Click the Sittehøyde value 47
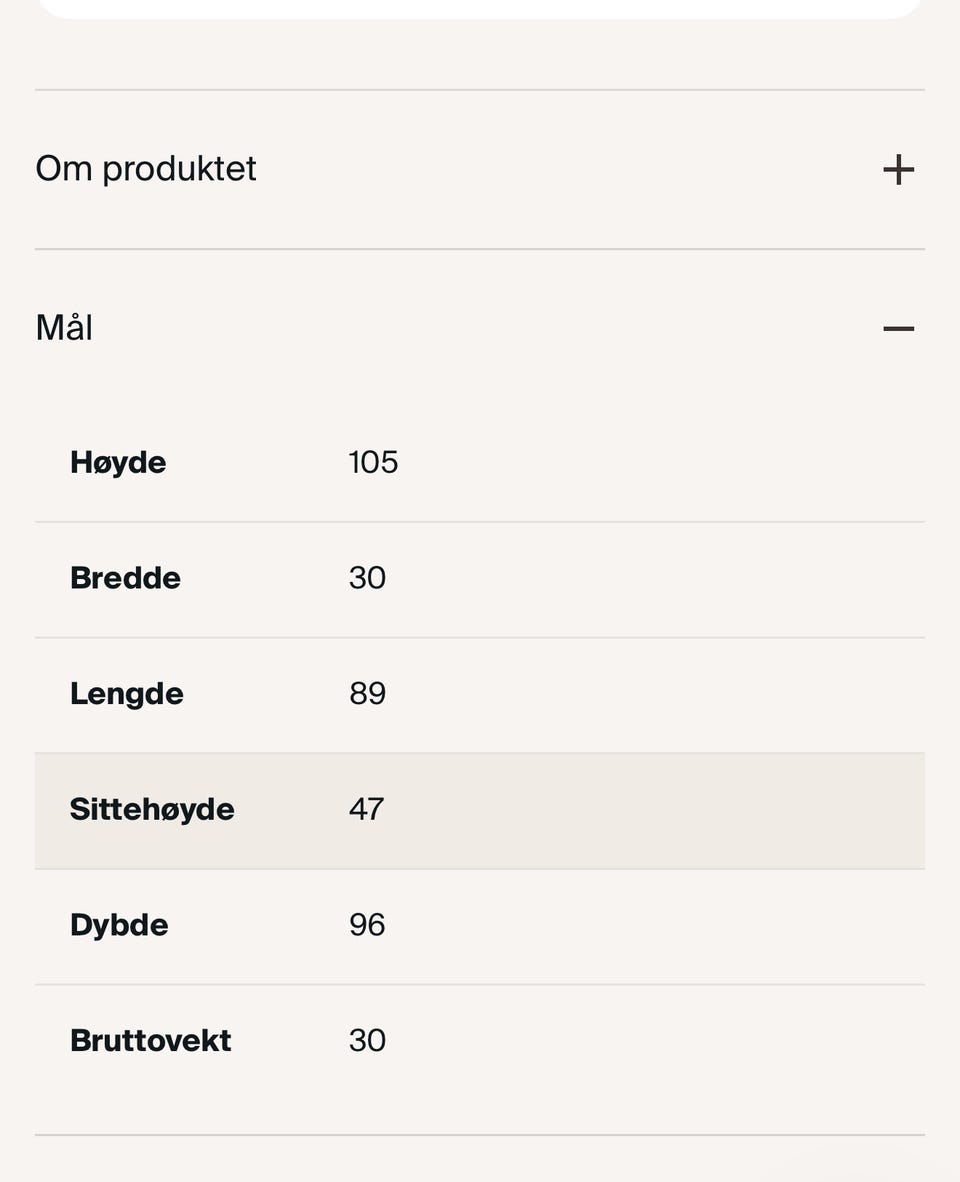 click(x=366, y=809)
